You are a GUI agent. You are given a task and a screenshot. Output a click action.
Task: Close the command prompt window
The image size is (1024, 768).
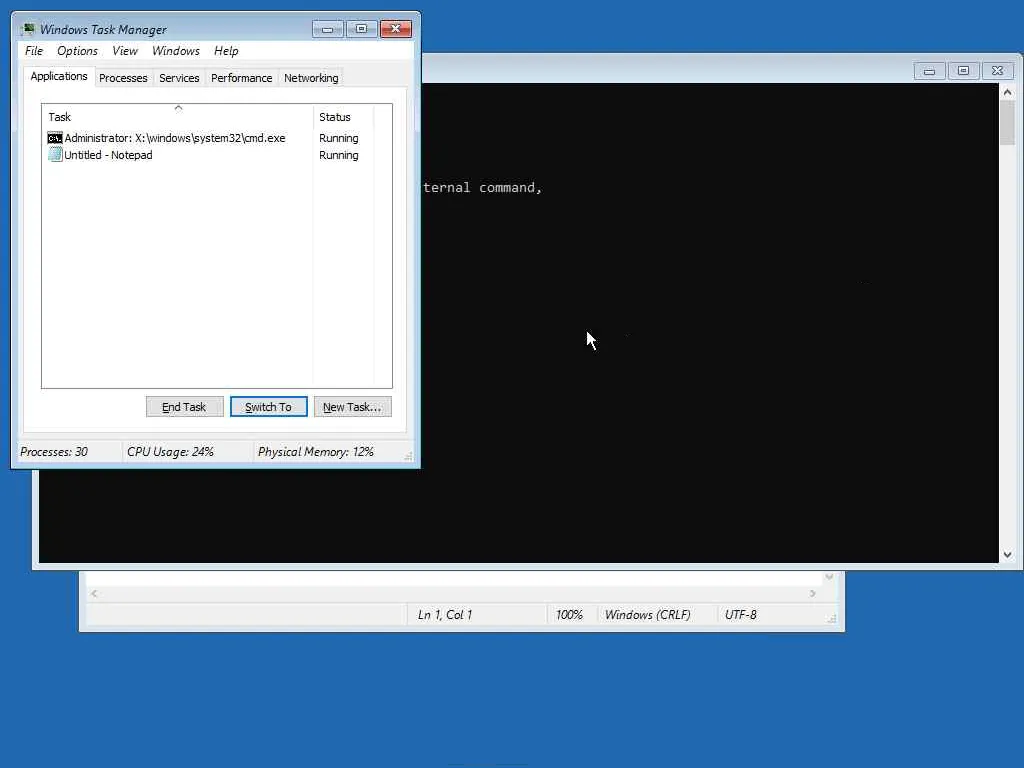click(x=997, y=71)
